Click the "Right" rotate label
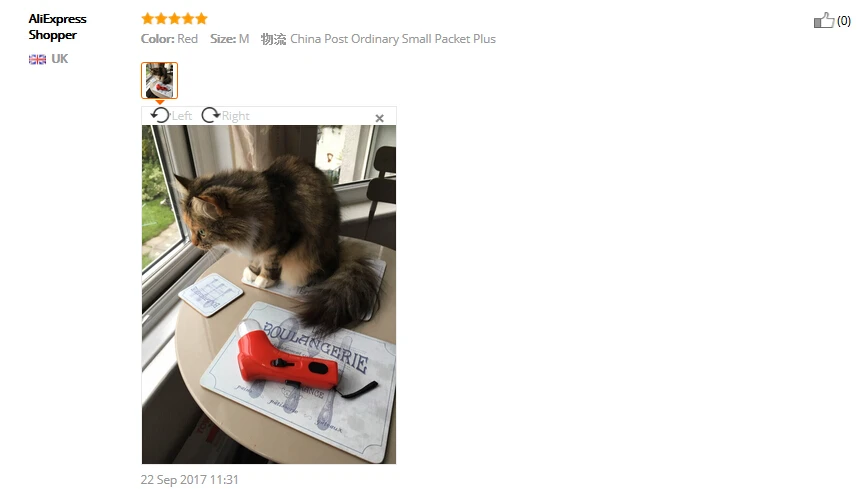The width and height of the screenshot is (866, 489). click(235, 116)
